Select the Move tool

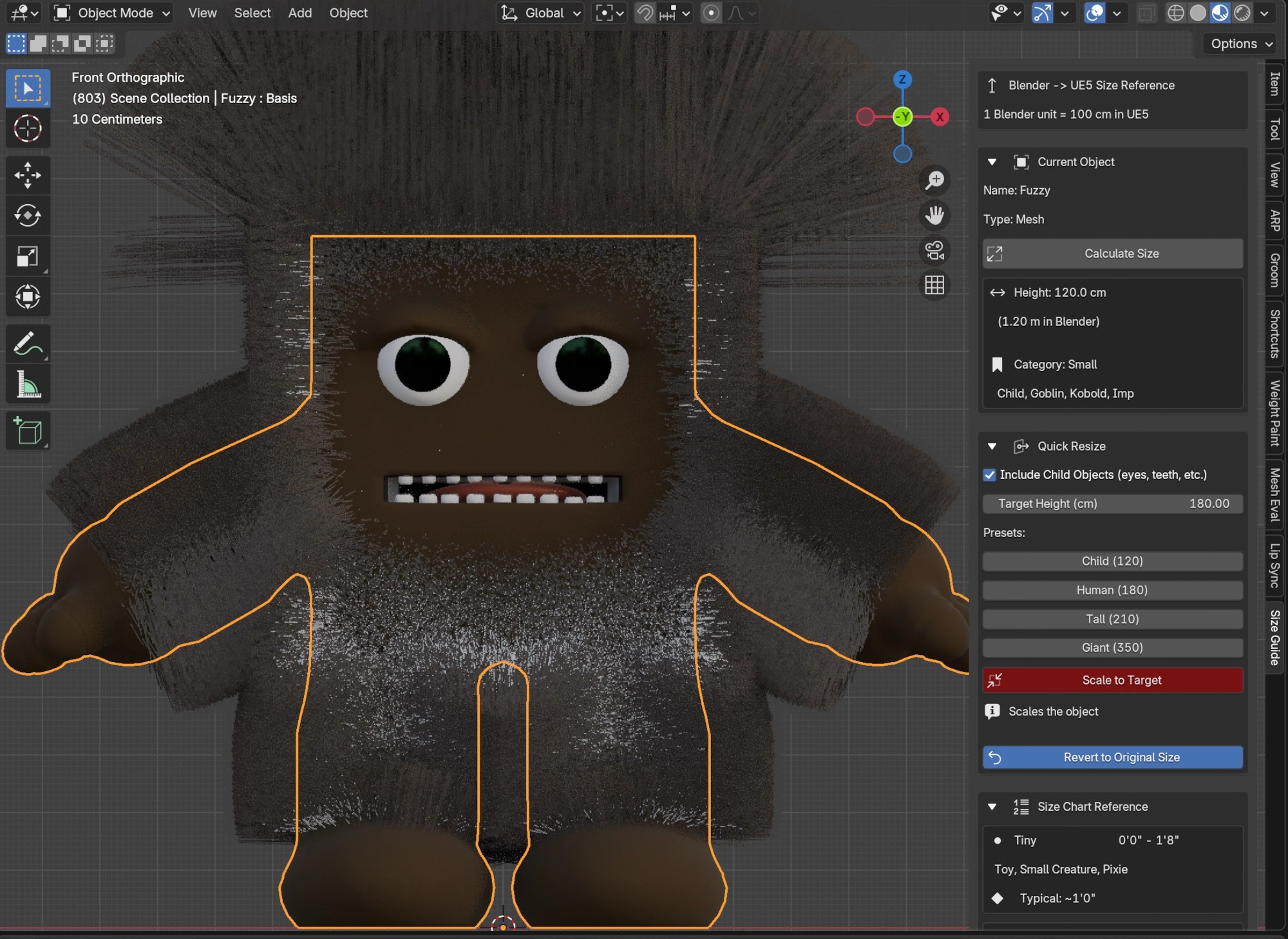tap(28, 175)
